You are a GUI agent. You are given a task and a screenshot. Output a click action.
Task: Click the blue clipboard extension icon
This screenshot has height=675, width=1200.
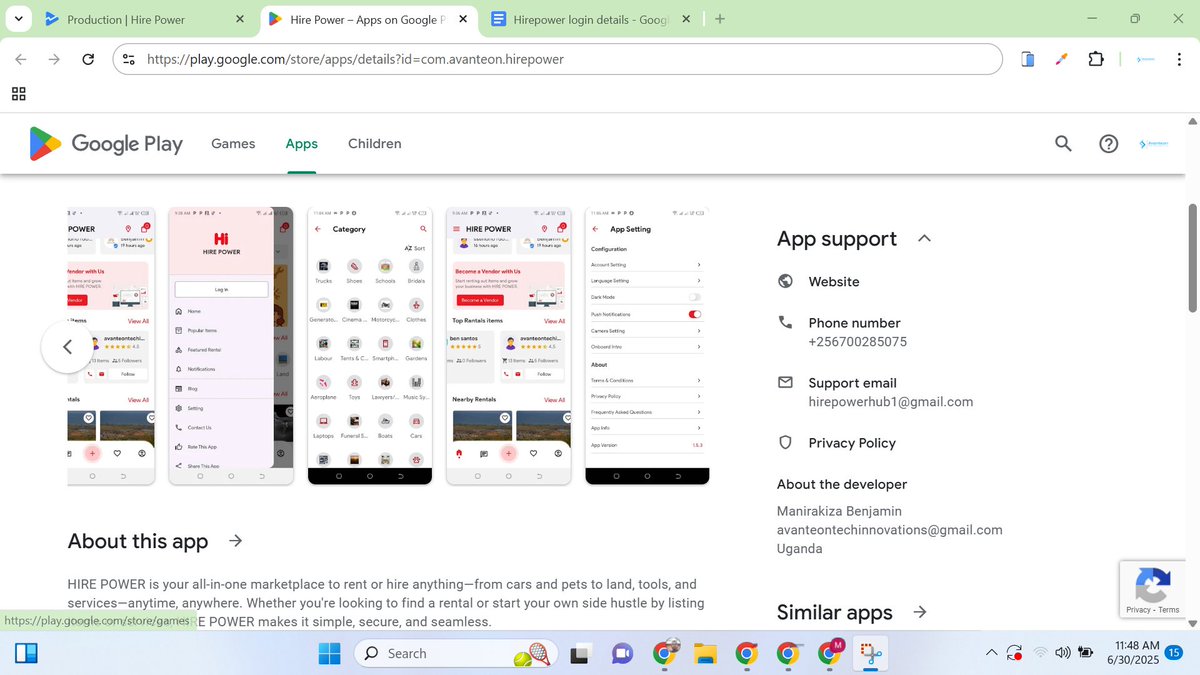click(1028, 59)
